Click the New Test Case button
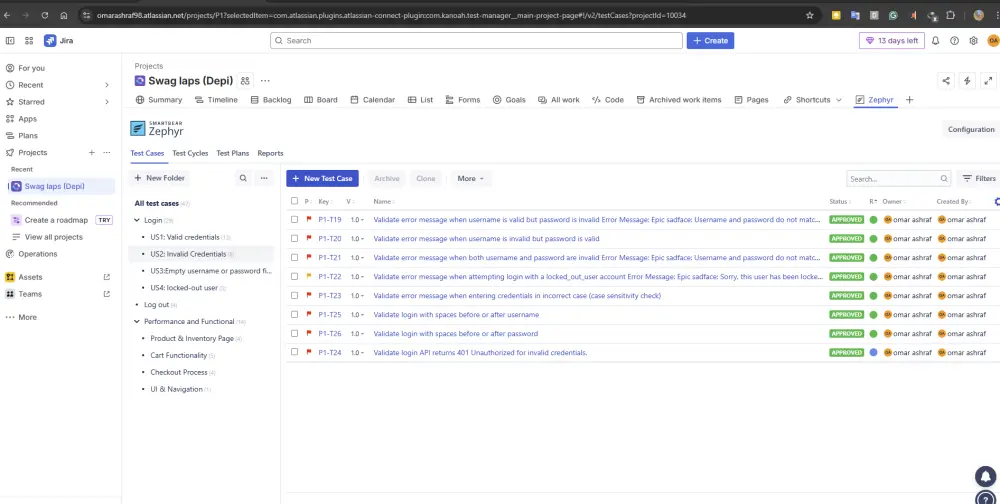1000x504 pixels. (x=322, y=179)
